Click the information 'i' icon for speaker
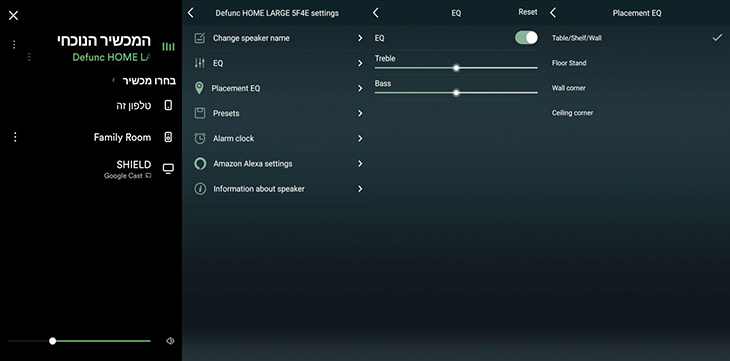 pyautogui.click(x=200, y=189)
